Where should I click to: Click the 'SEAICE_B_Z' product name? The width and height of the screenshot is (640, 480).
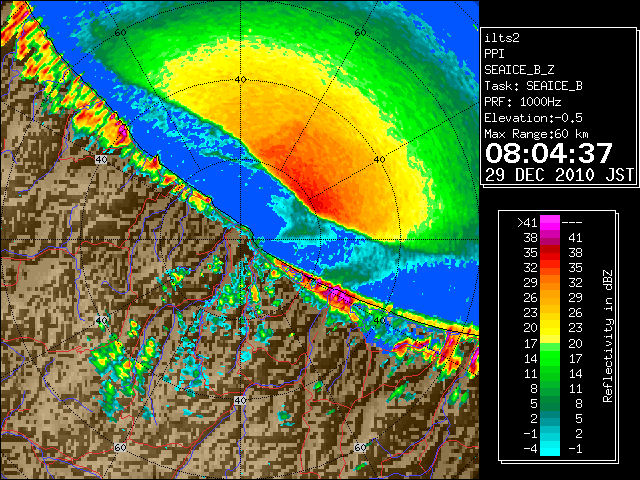click(x=519, y=70)
